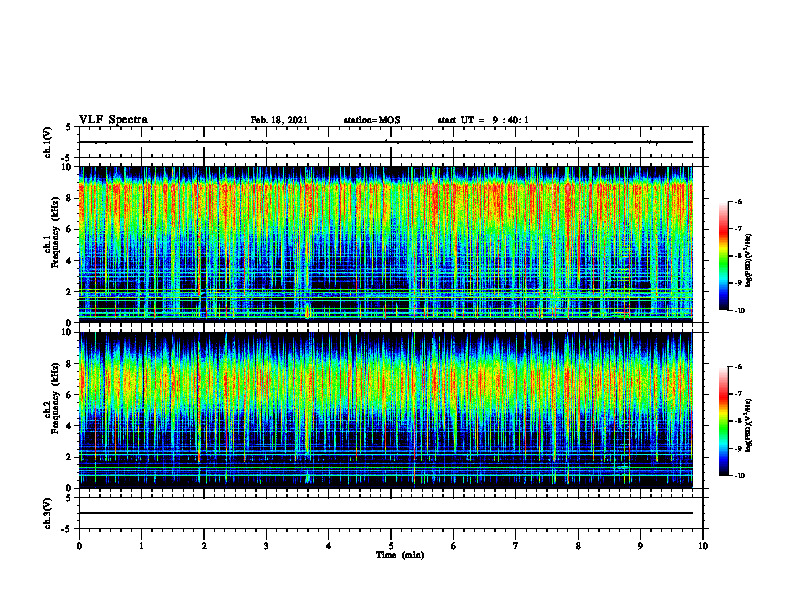This screenshot has height=612, width=792.
Task: Click the "station=MOS" label
Action: pyautogui.click(x=372, y=120)
